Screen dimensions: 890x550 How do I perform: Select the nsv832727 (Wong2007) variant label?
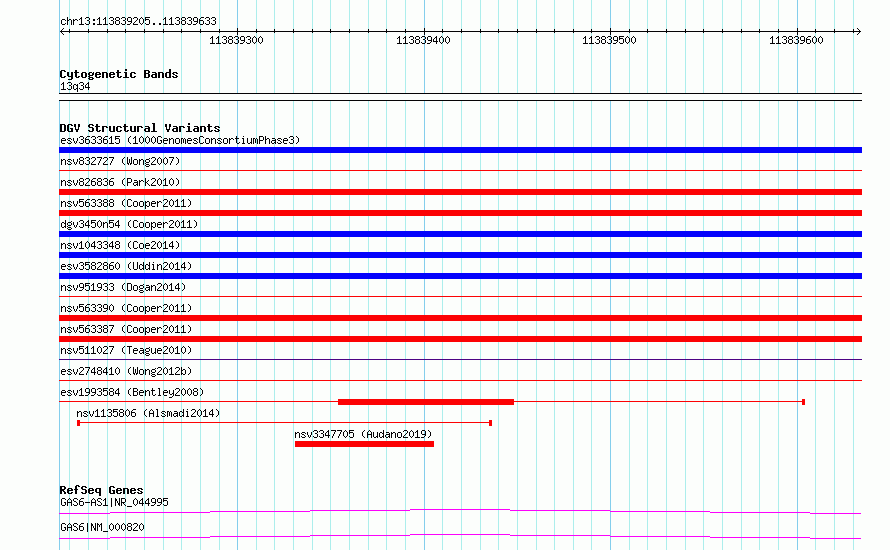coord(120,161)
